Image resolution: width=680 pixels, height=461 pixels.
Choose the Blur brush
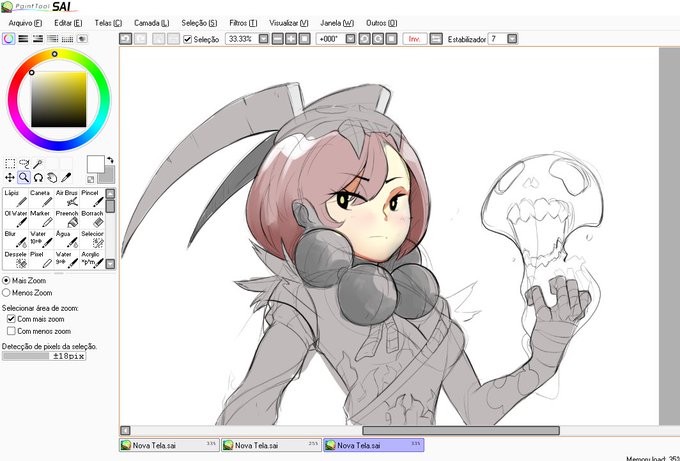pyautogui.click(x=16, y=239)
